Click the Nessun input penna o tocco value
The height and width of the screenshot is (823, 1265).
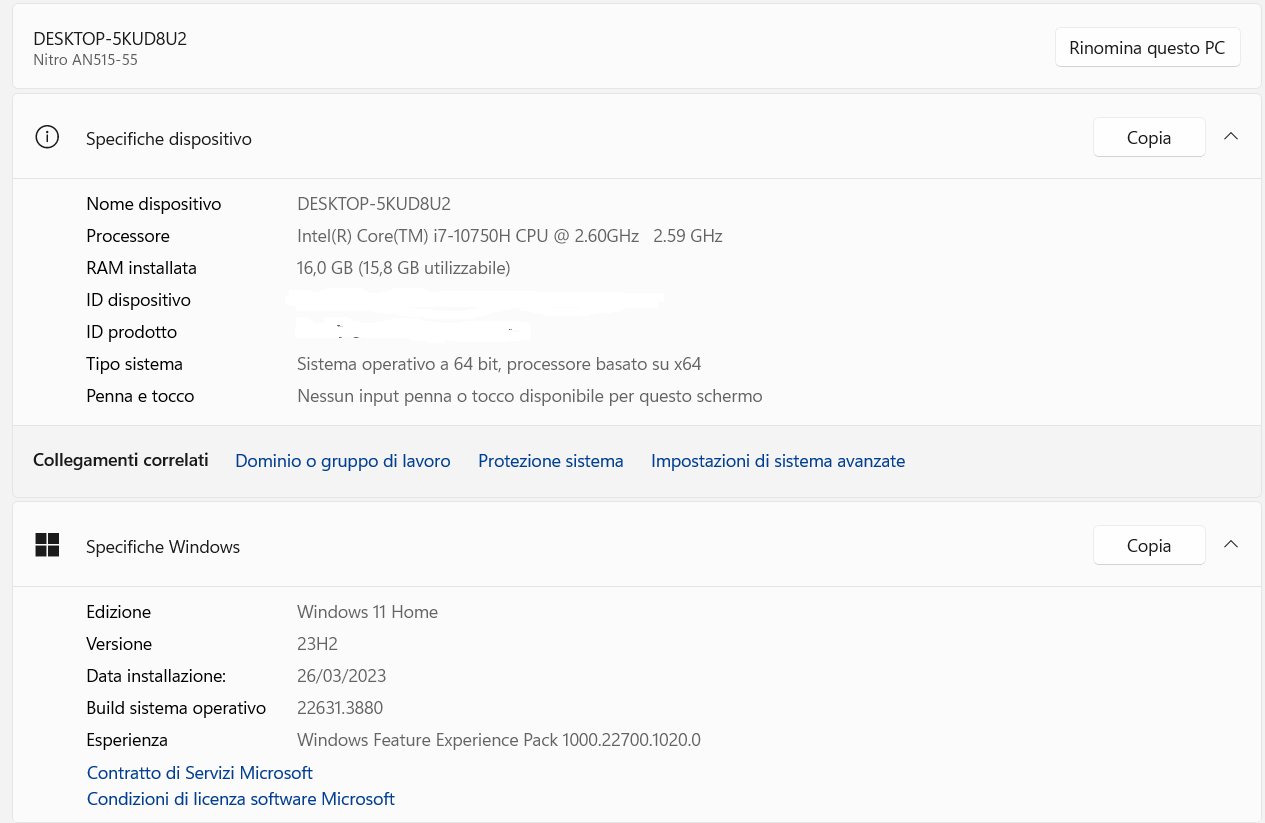pos(530,396)
